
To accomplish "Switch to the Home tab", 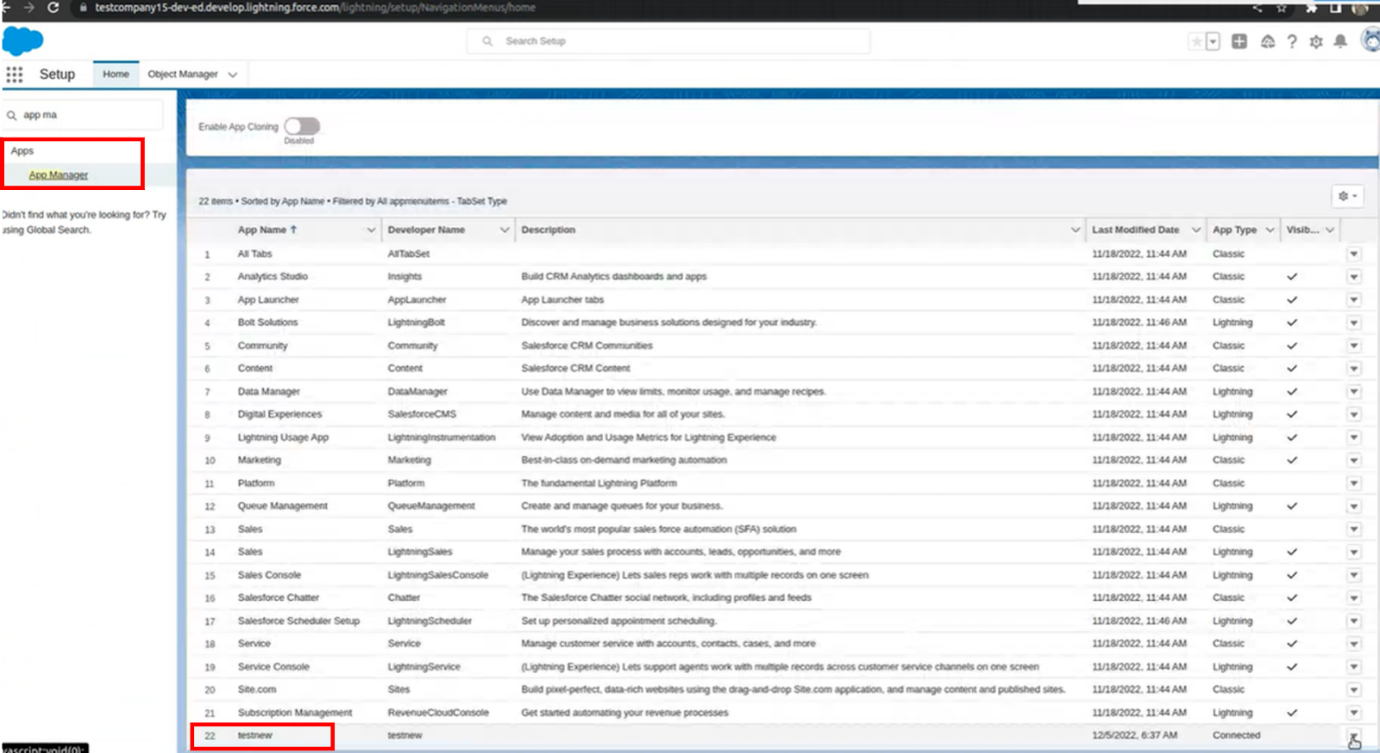I will pos(116,74).
